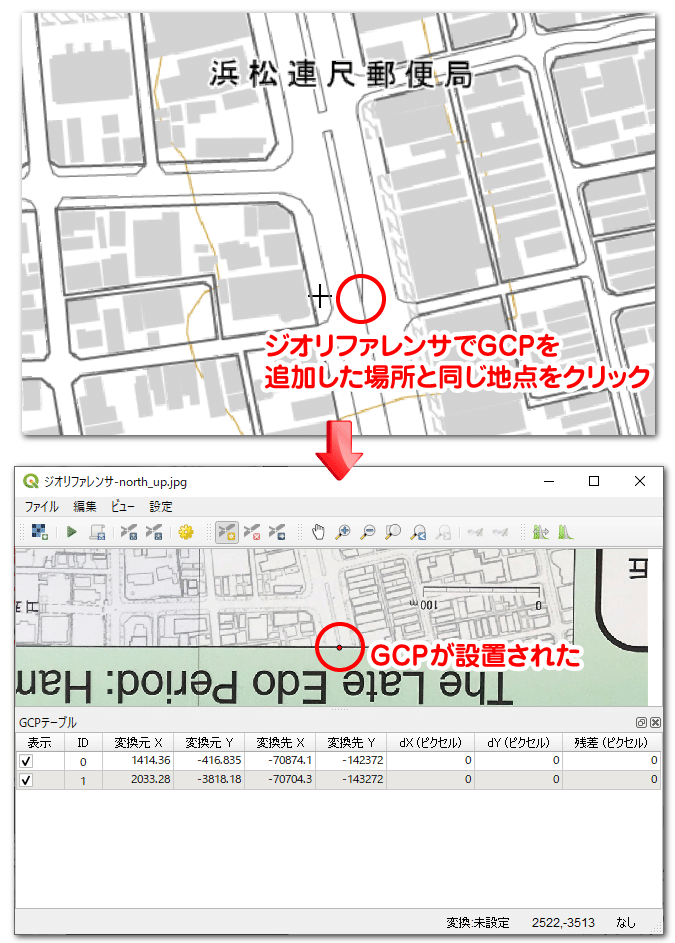Click the Load GCP Points icon
Viewport: 675px width, 943px height.
tap(129, 532)
